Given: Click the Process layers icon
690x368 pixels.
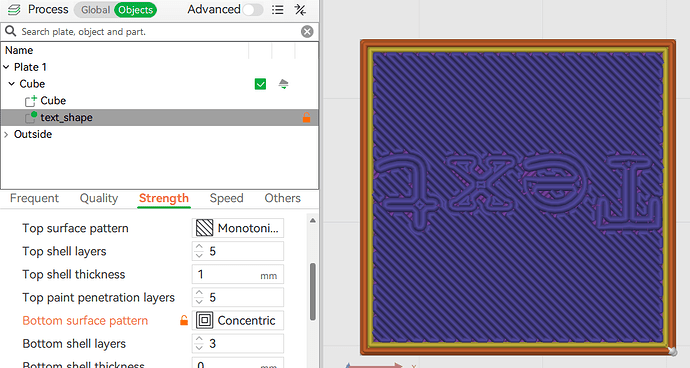Looking at the screenshot, I should (x=14, y=10).
